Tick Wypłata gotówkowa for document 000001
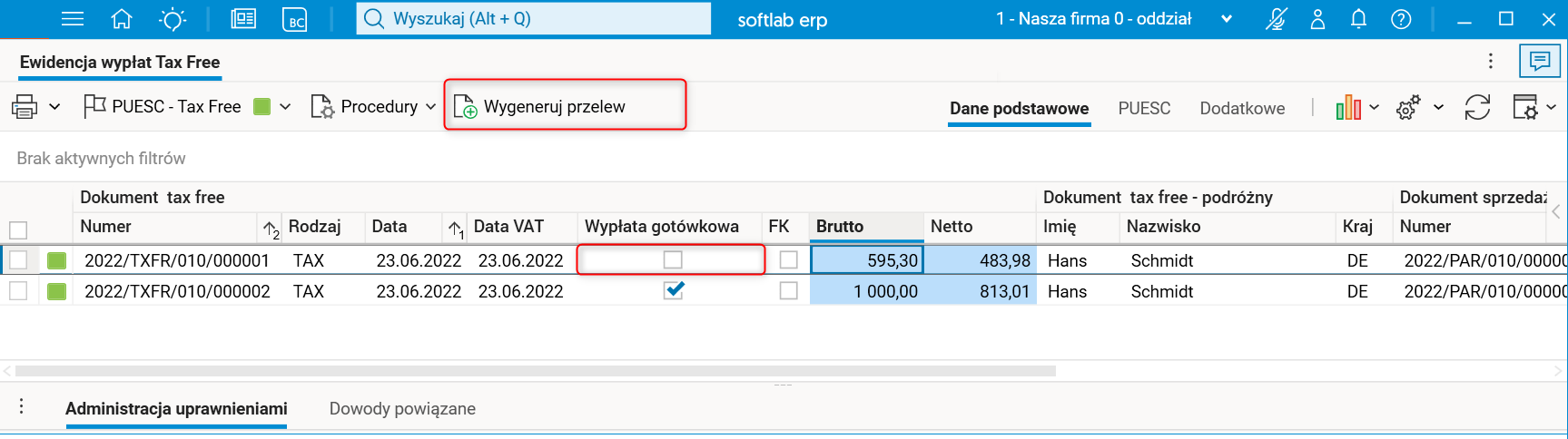Viewport: 1568px width, 439px height. [x=673, y=260]
